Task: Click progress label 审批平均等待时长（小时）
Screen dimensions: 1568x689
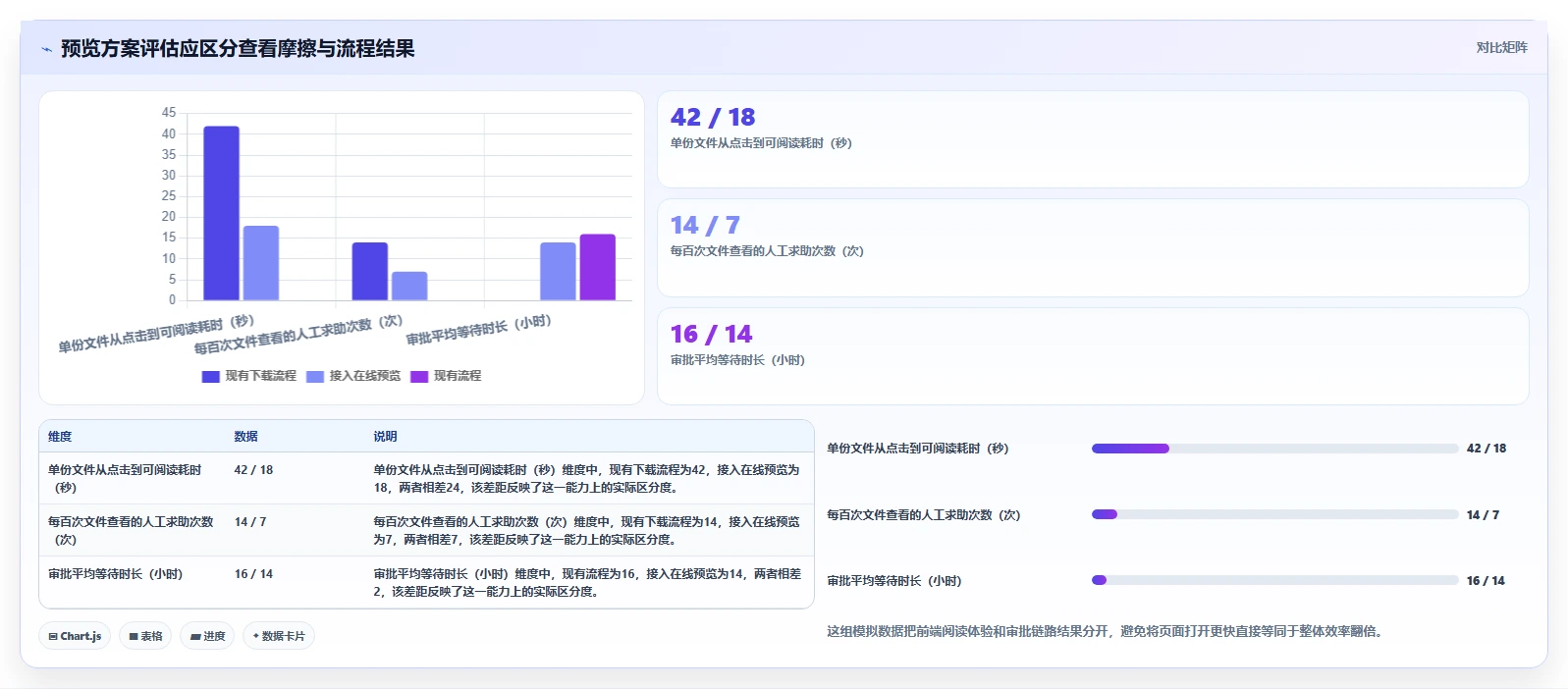Action: coord(894,581)
